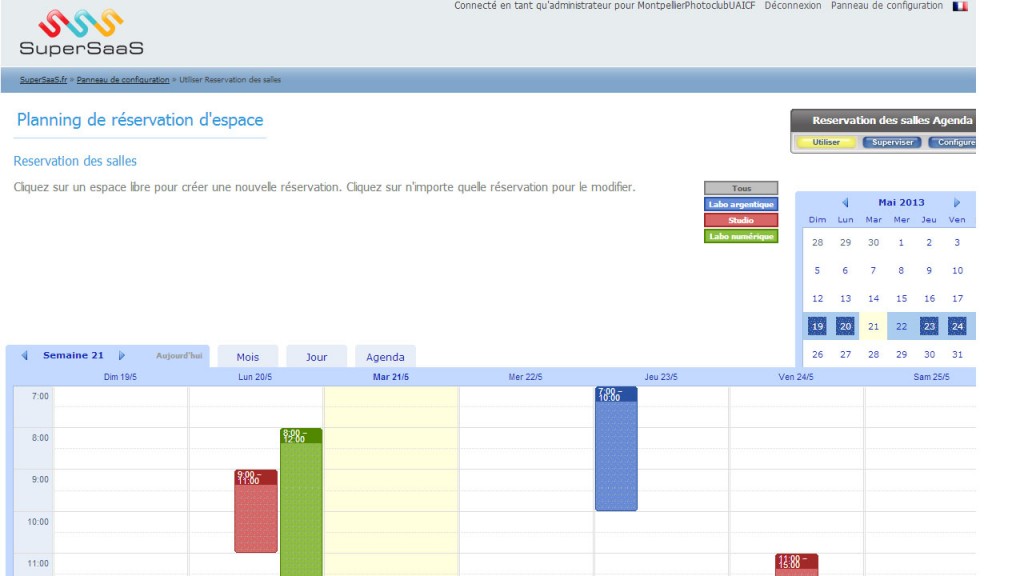Click the Mer 22/5 column header
The width and height of the screenshot is (1024, 576).
(525, 377)
